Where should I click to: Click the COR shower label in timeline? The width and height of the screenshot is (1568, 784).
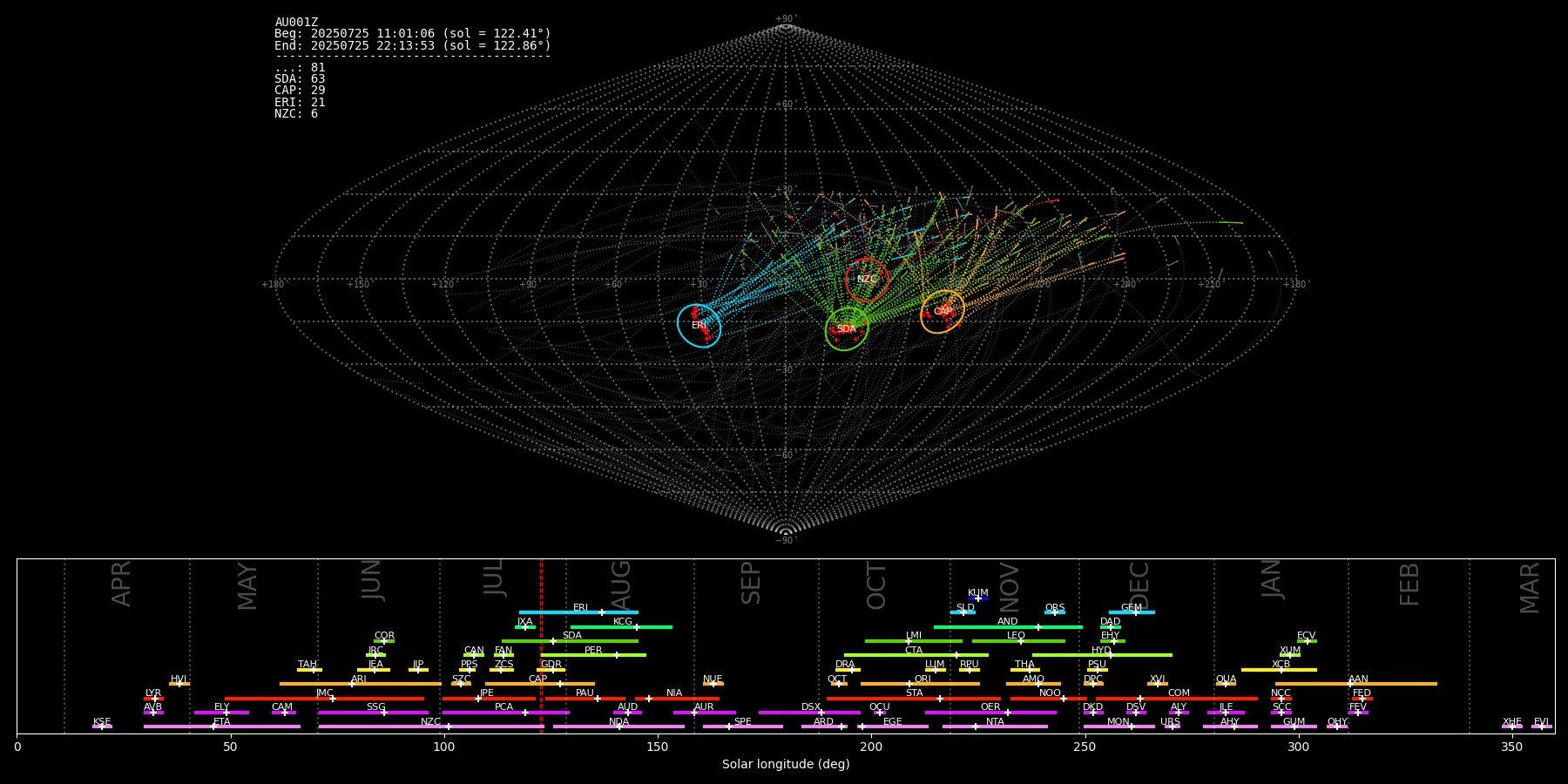[384, 636]
